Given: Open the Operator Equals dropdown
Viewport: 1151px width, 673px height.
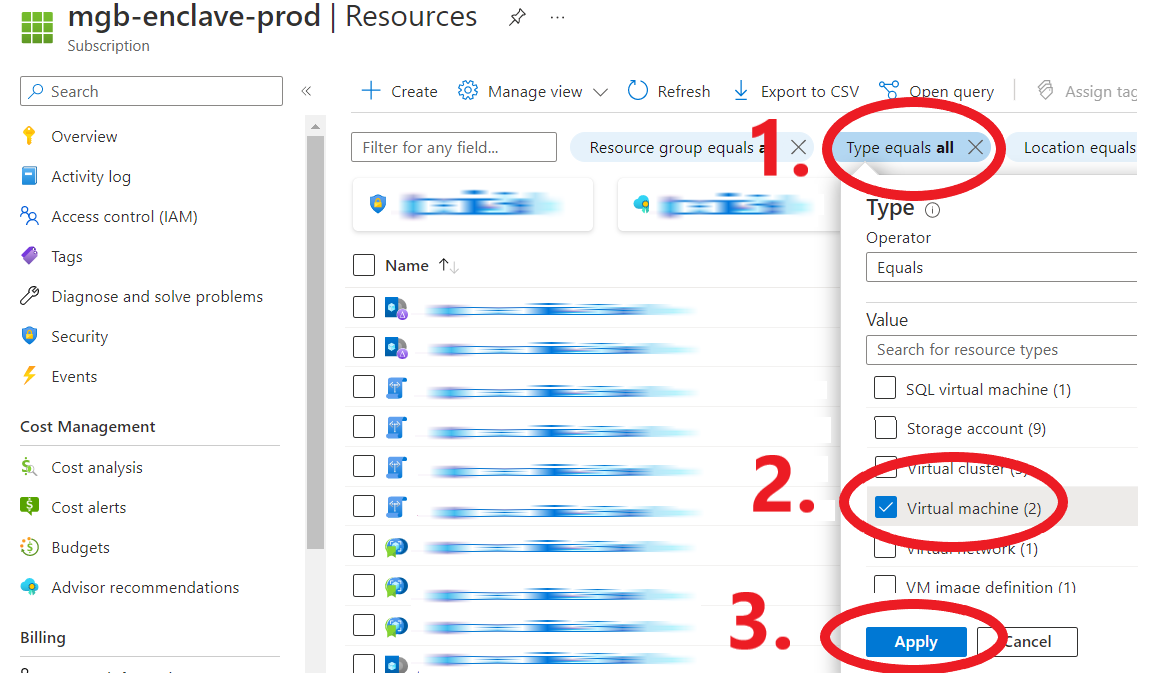Looking at the screenshot, I should pos(1001,267).
